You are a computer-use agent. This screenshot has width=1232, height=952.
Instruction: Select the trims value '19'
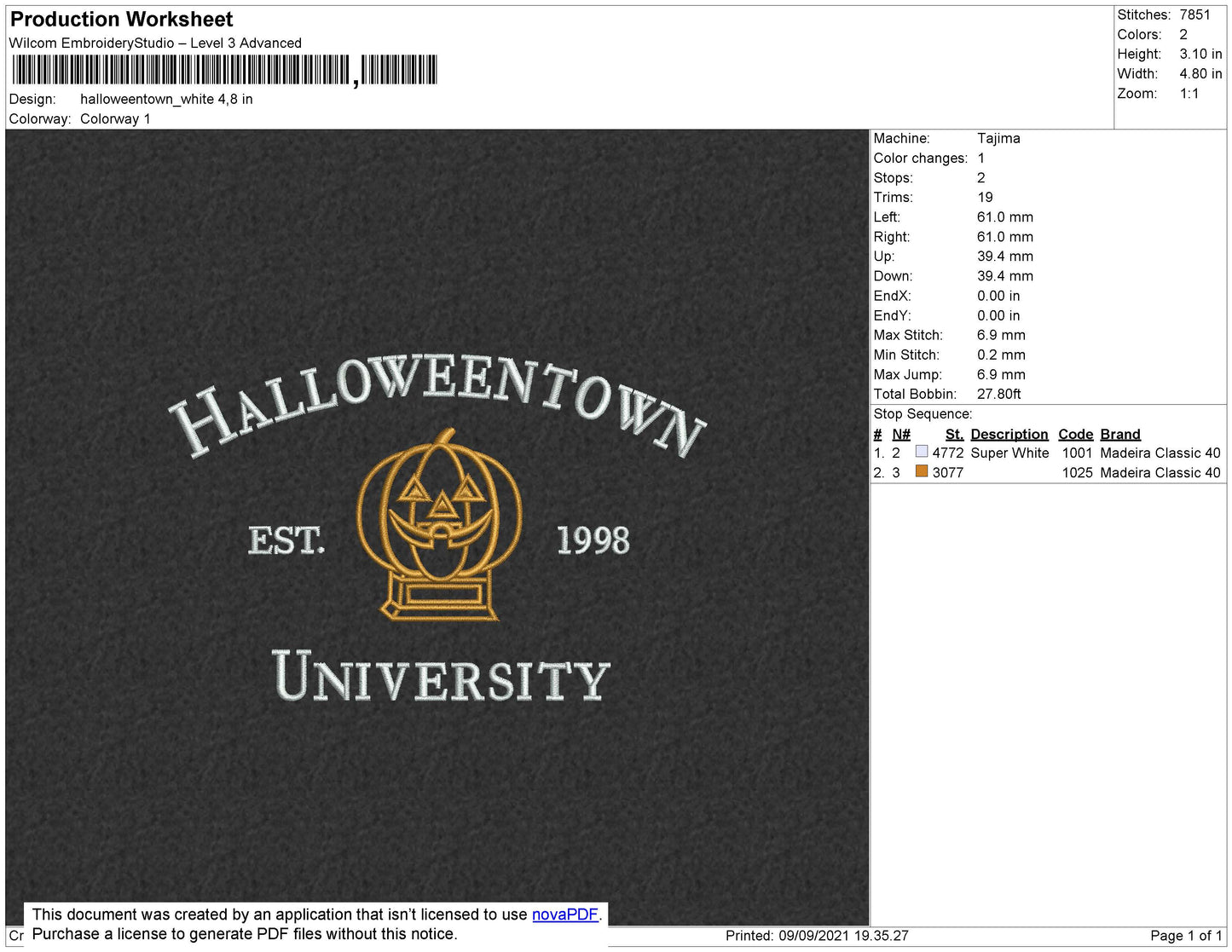(x=985, y=197)
